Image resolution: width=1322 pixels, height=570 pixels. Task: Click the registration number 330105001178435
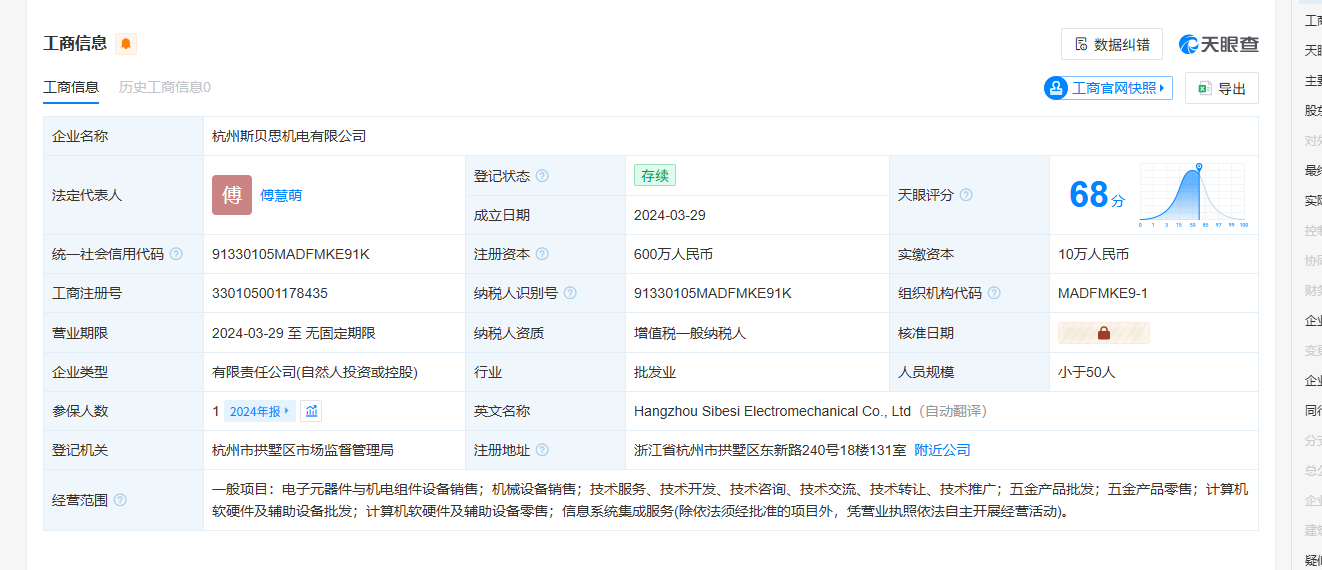click(x=270, y=293)
